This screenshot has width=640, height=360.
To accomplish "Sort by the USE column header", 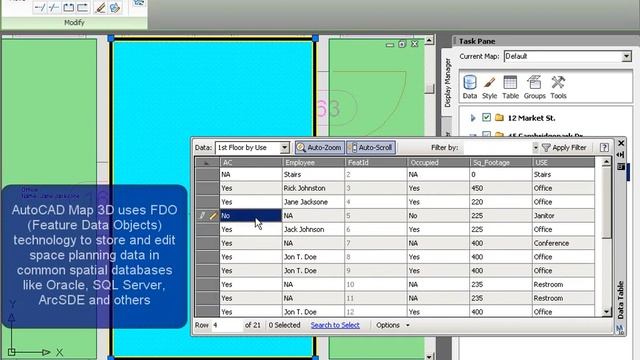I will pyautogui.click(x=564, y=162).
